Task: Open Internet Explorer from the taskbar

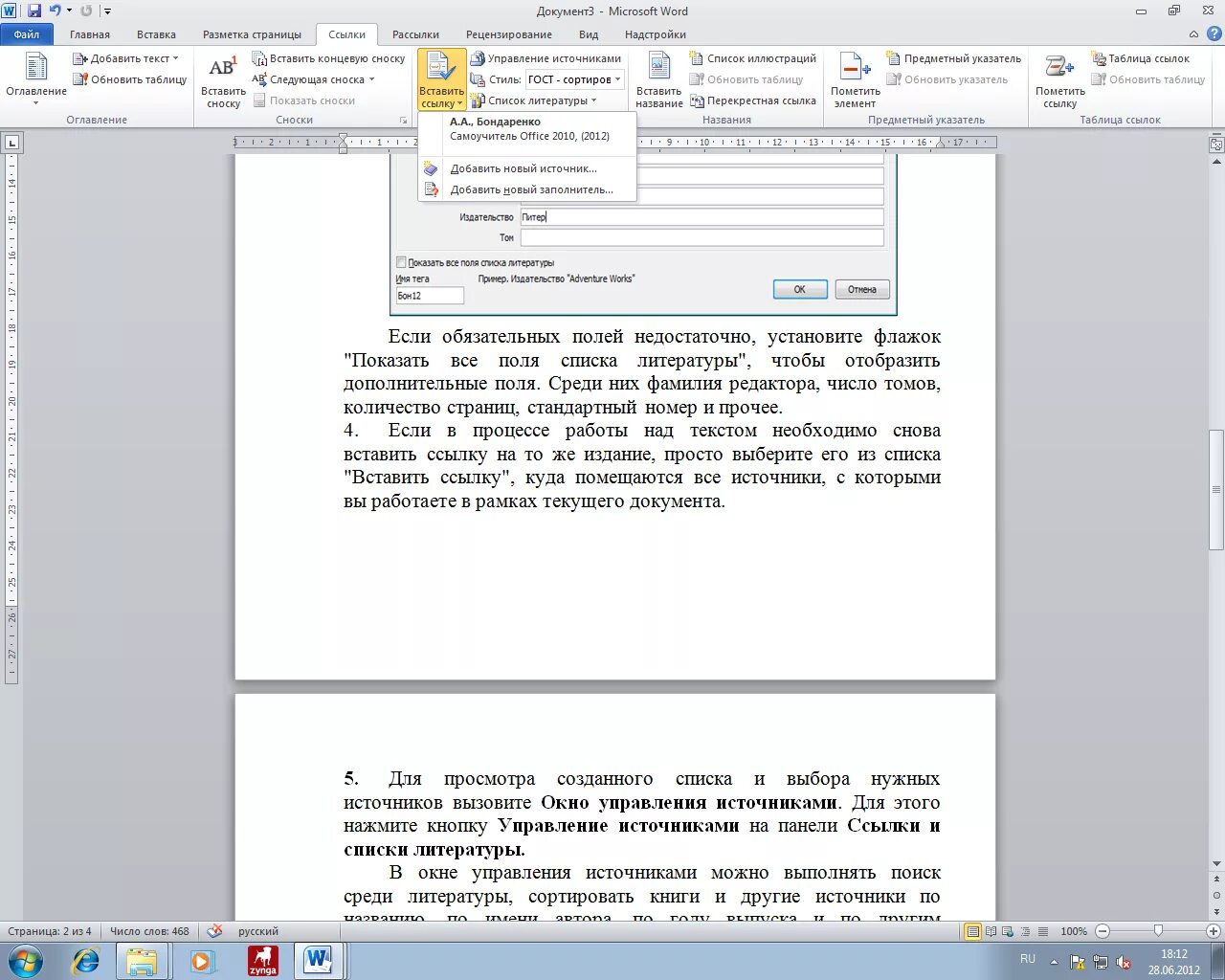Action: pos(86,961)
